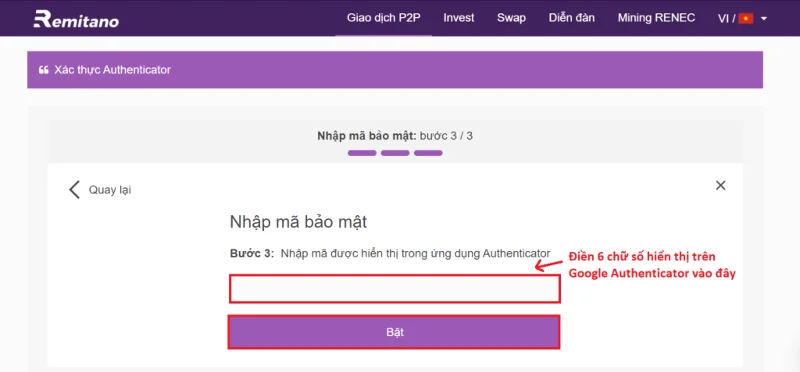
Task: Open Mining RENEC page
Action: (656, 18)
